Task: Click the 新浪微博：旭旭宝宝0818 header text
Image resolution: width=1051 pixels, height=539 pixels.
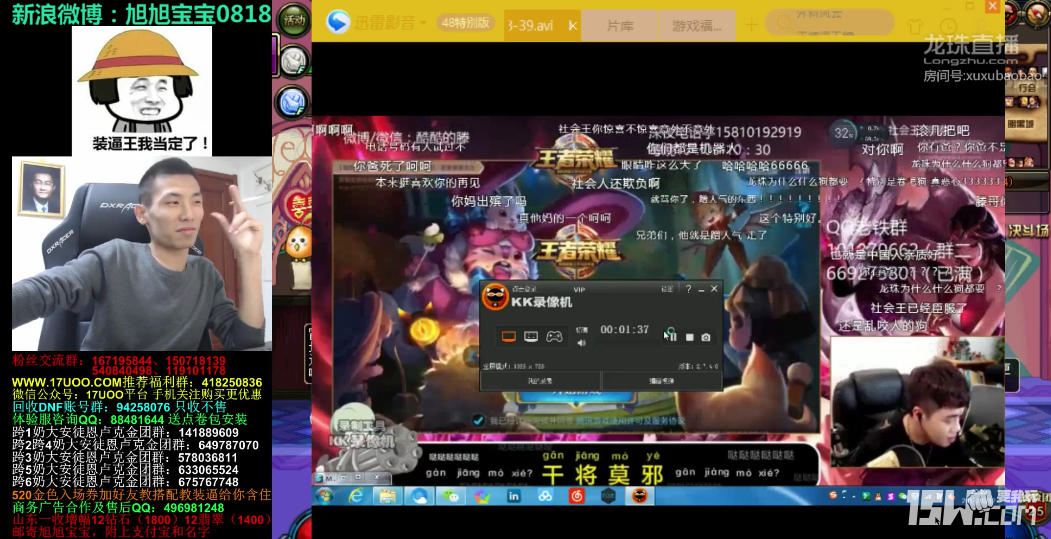Action: [x=141, y=13]
